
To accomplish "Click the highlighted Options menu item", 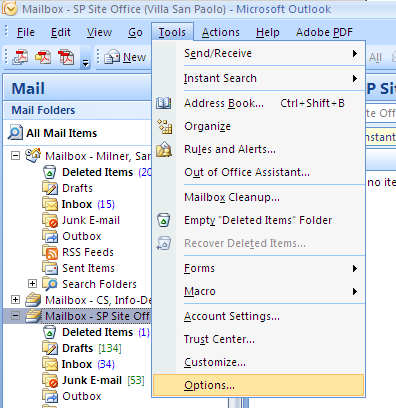I will (258, 385).
